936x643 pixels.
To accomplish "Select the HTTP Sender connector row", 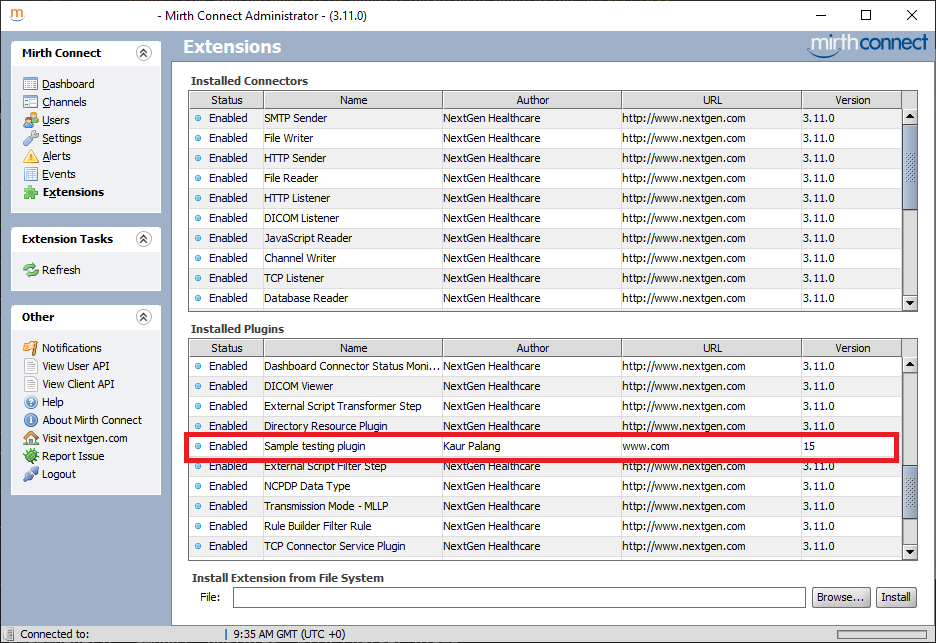I will click(x=545, y=158).
